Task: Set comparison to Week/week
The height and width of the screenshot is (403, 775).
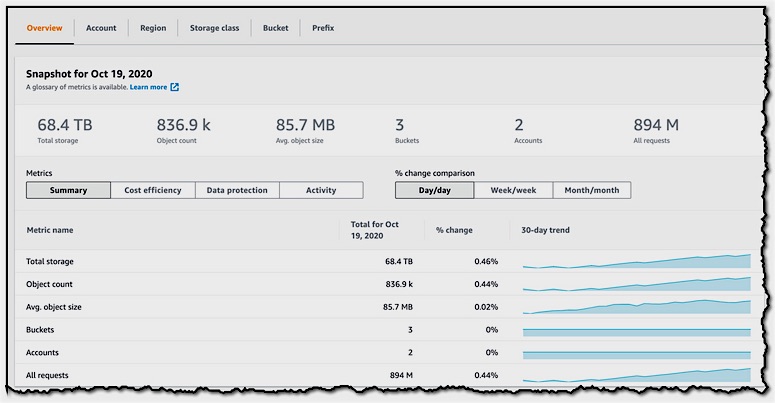Action: (x=513, y=190)
